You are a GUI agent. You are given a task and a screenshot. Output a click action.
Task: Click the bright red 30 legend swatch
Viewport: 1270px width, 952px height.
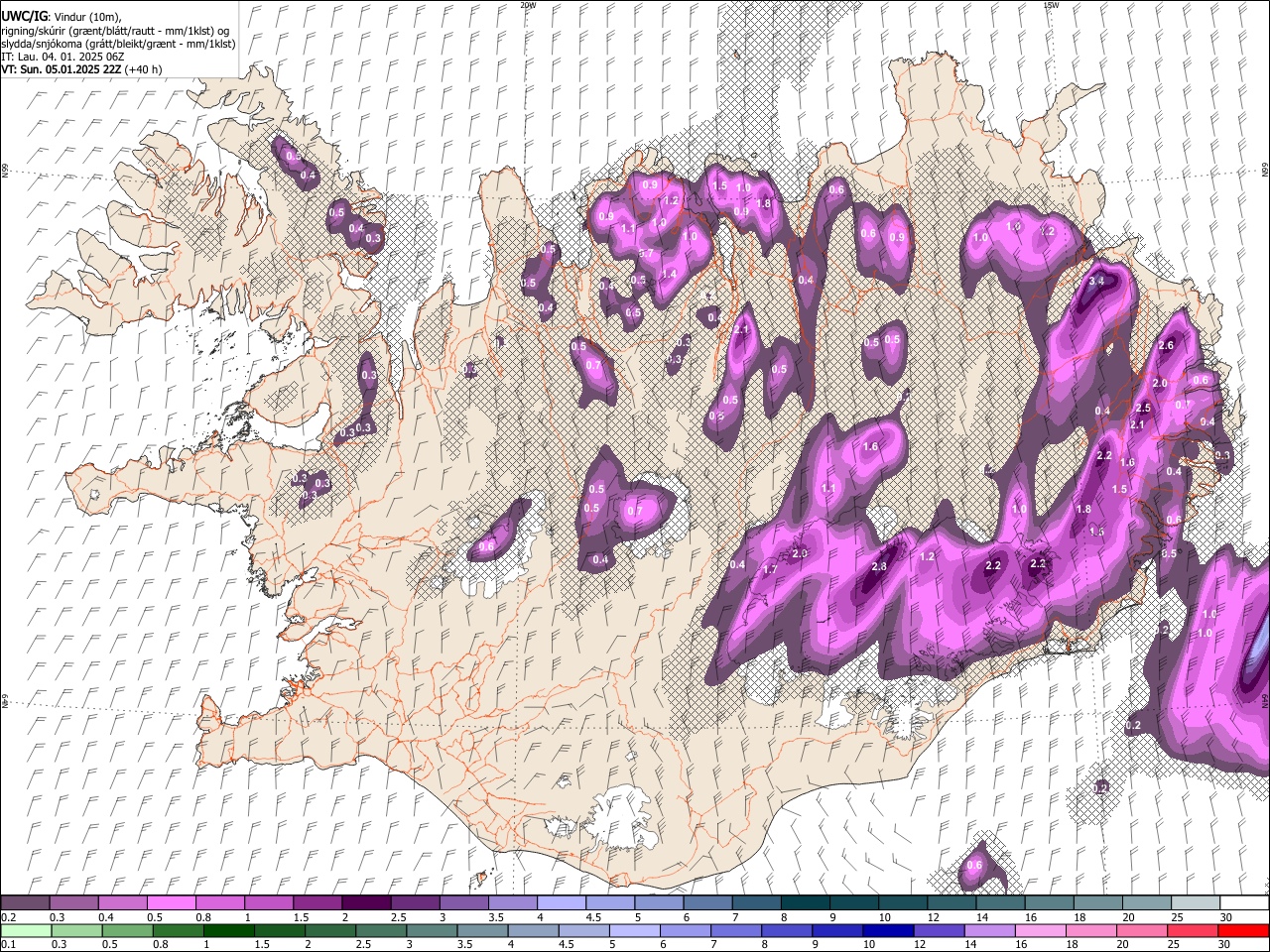pos(1243,930)
